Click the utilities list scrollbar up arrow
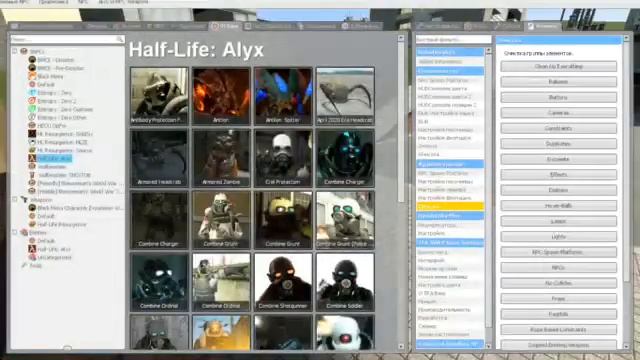The width and height of the screenshot is (640, 360). [x=488, y=51]
